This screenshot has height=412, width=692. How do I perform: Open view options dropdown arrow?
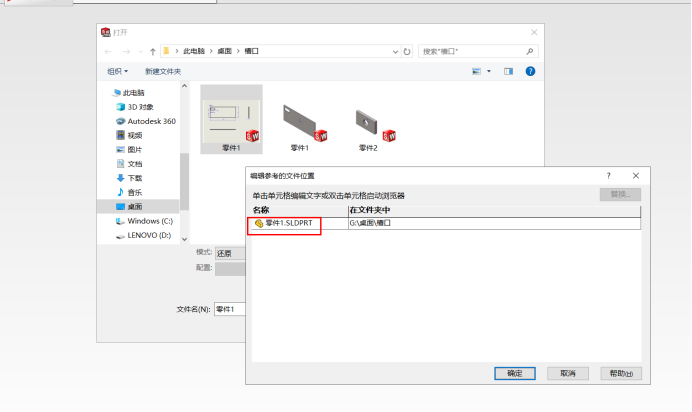489,71
